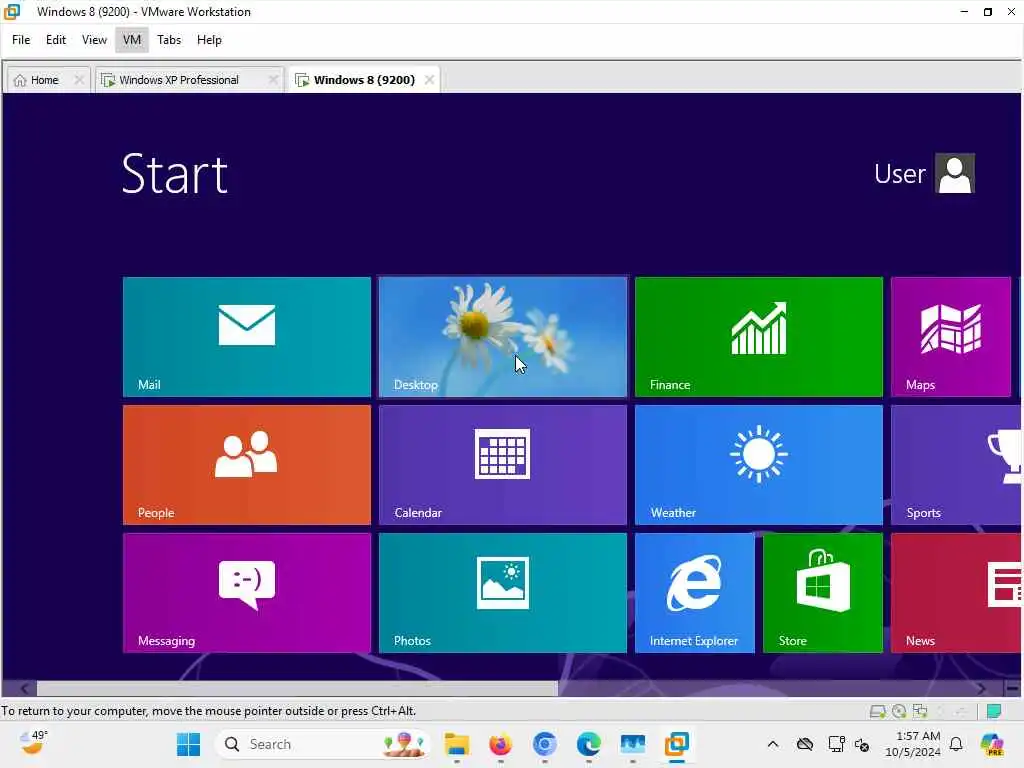Click the Start screen zoom-out minus button
This screenshot has width=1024, height=768.
pyautogui.click(x=1012, y=688)
